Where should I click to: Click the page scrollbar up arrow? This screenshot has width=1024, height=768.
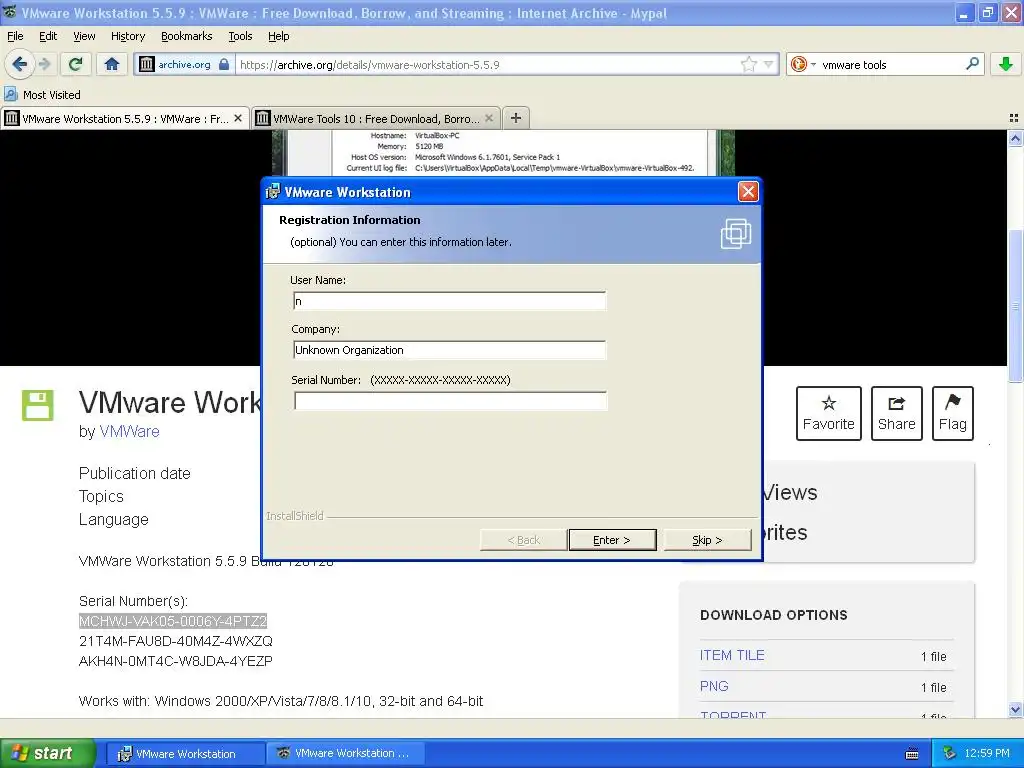[x=1015, y=138]
